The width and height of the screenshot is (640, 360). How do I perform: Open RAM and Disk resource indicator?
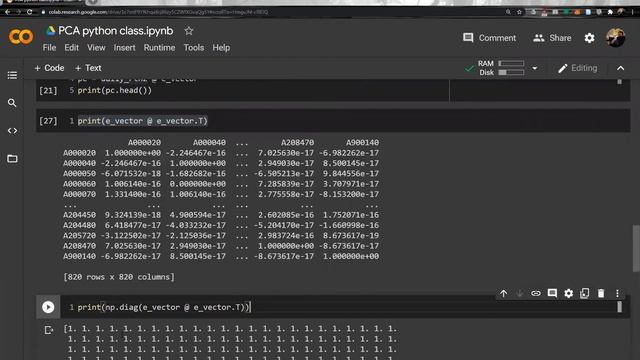501,68
